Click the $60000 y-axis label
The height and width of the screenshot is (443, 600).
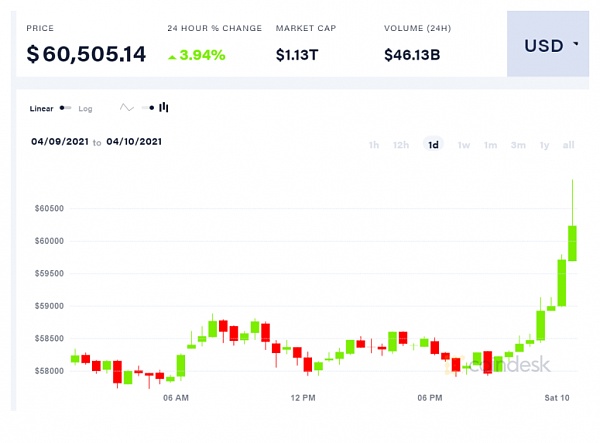[49, 241]
